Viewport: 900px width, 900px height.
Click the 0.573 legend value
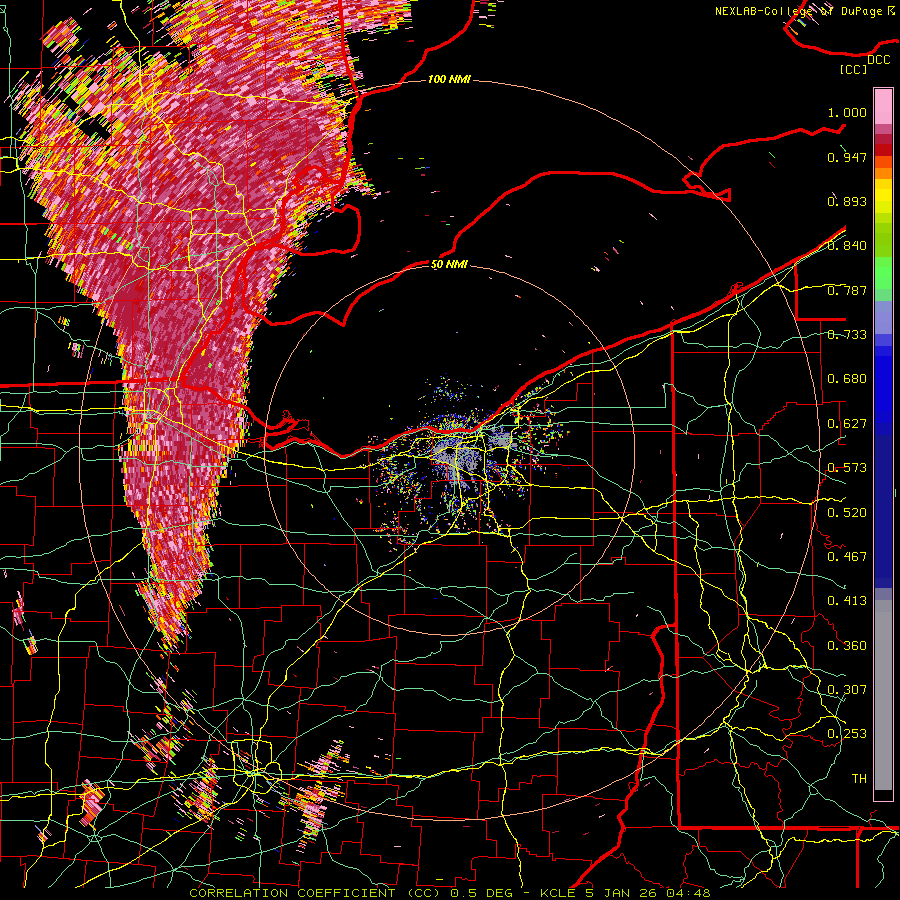[x=847, y=468]
